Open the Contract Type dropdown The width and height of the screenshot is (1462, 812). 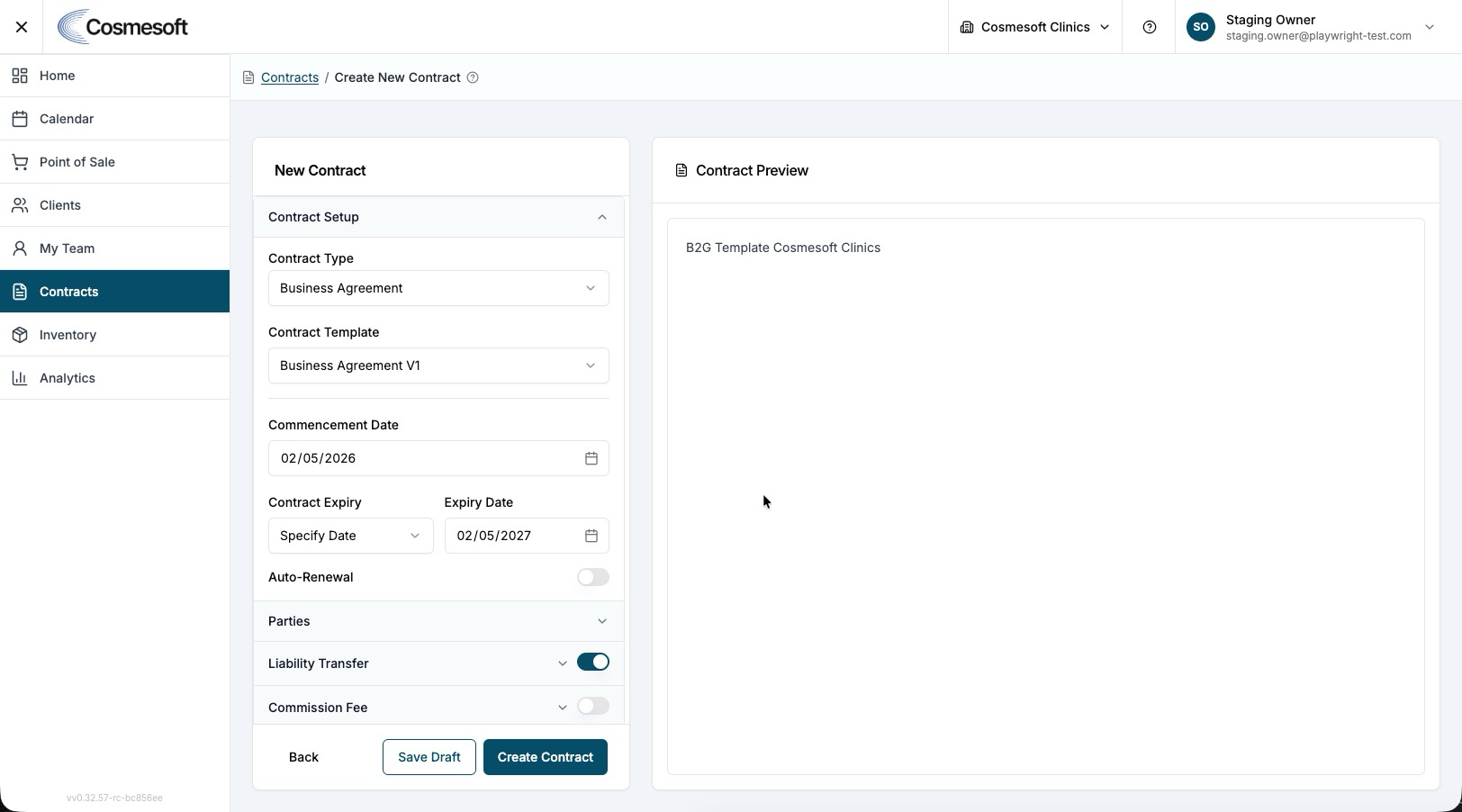point(438,288)
